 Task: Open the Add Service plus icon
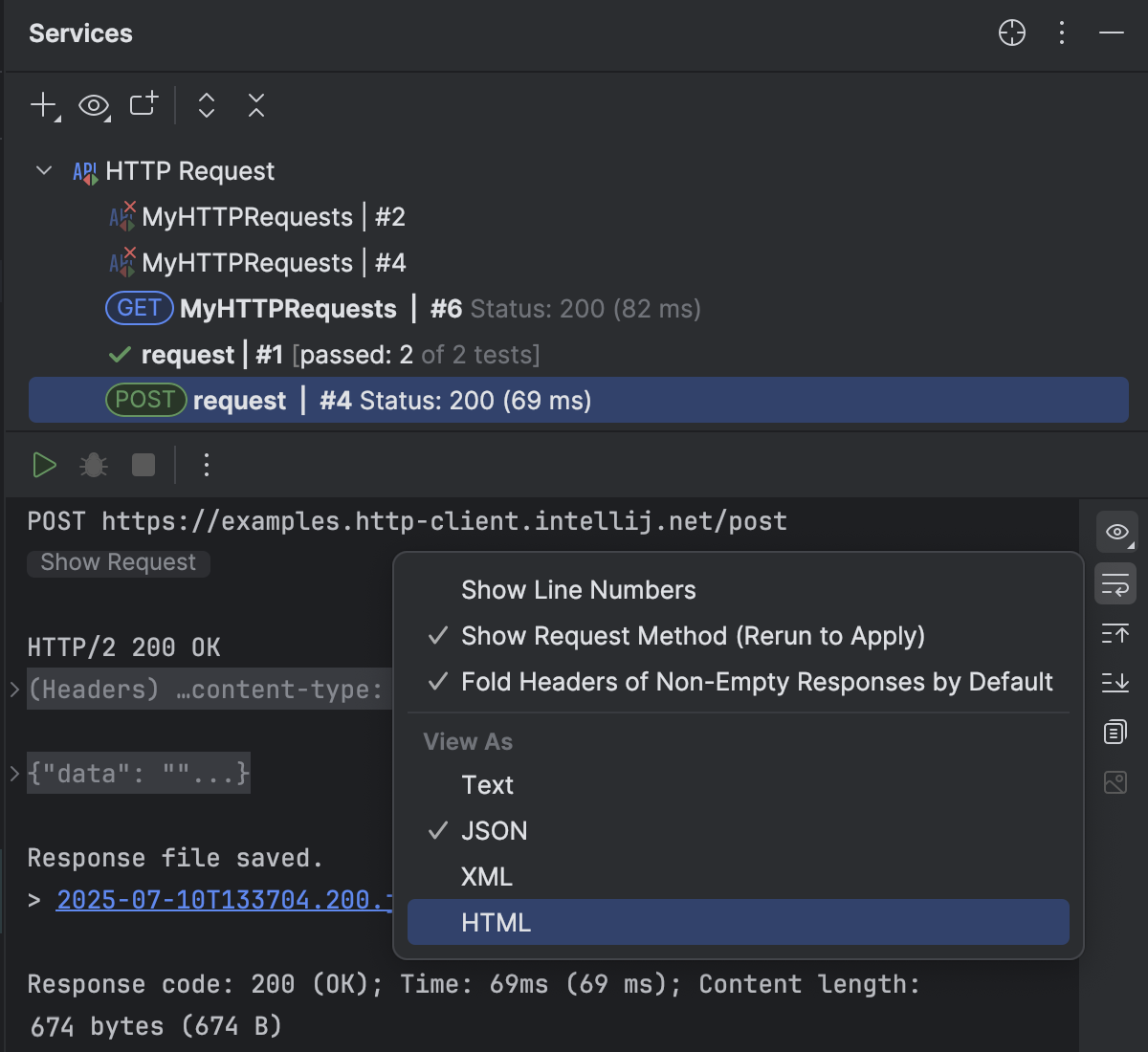coord(42,105)
